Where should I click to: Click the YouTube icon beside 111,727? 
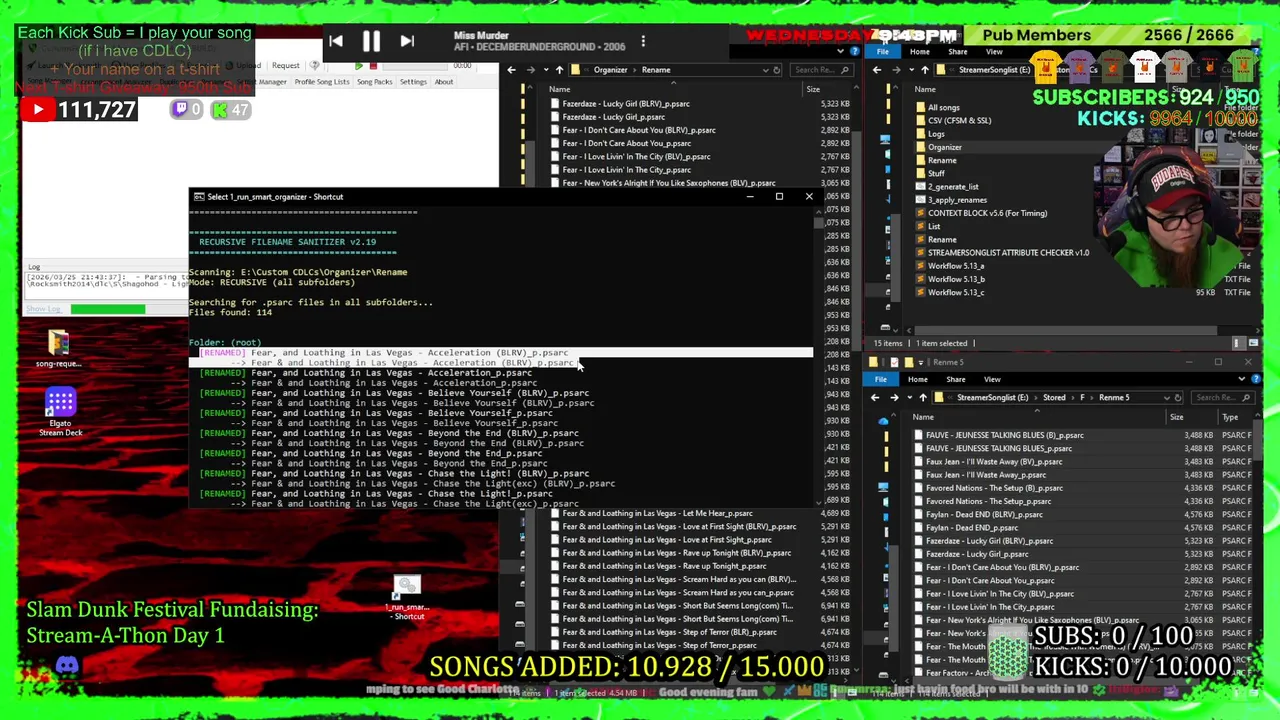(37, 110)
